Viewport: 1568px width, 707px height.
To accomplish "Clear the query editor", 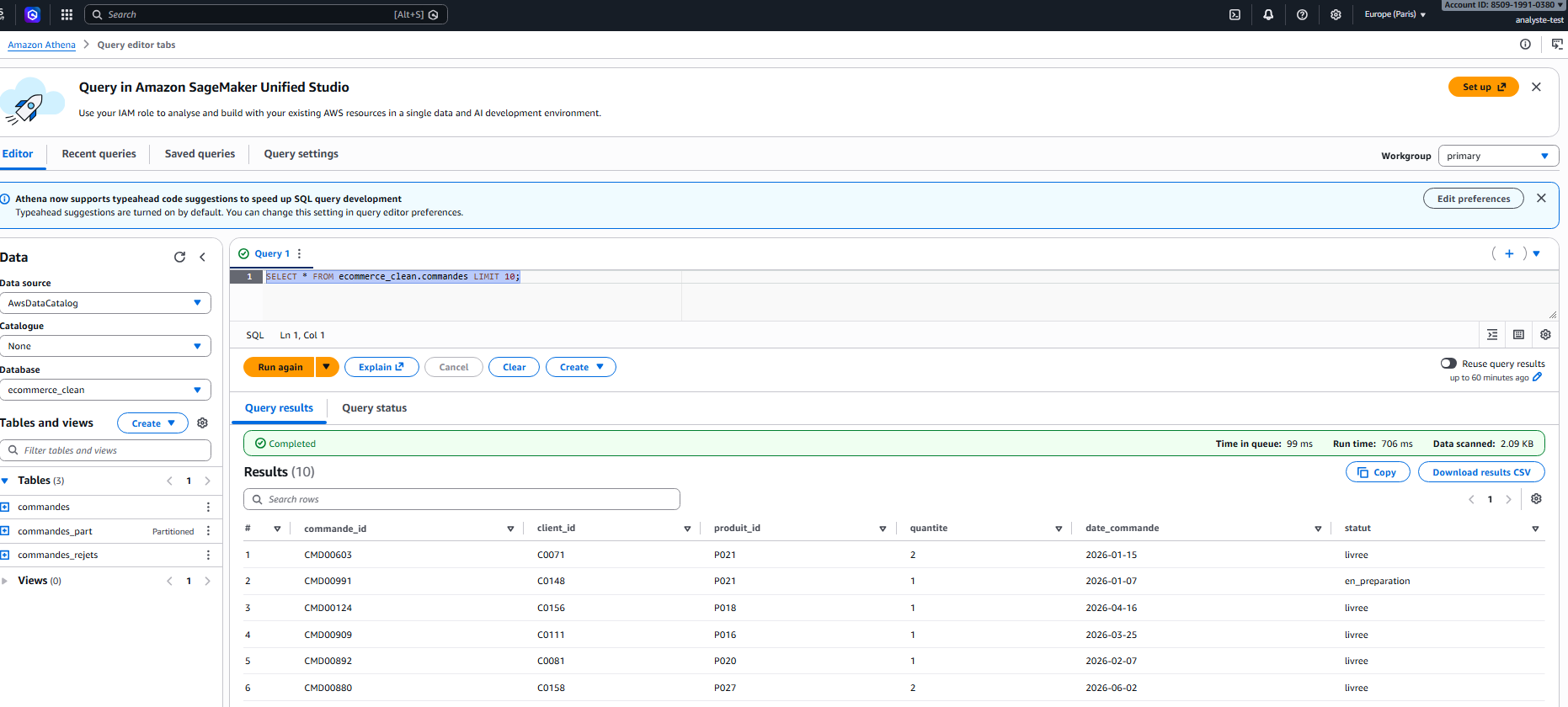I will point(514,367).
